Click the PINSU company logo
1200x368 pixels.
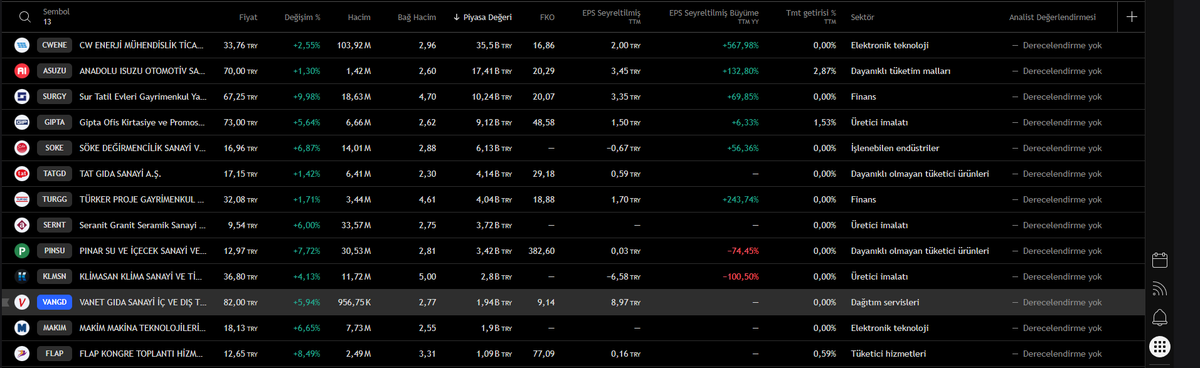click(x=22, y=250)
